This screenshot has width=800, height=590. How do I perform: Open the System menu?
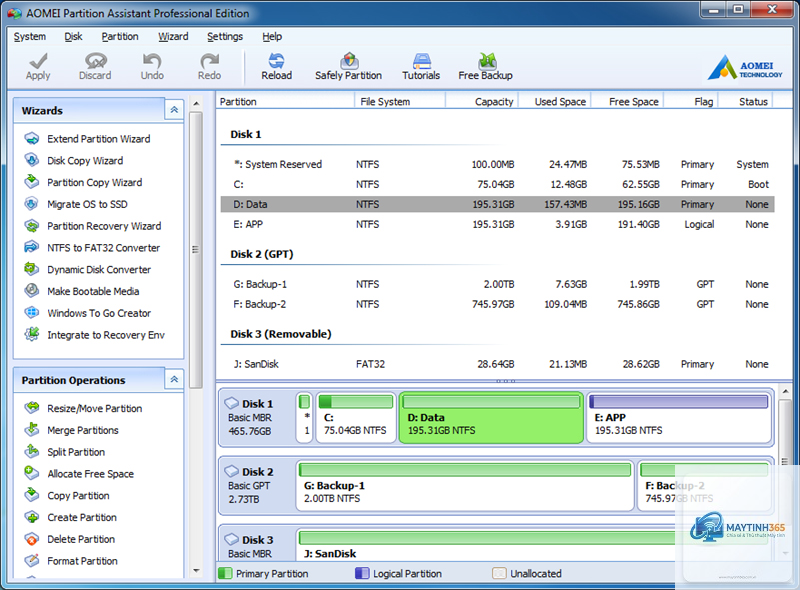pyautogui.click(x=30, y=36)
